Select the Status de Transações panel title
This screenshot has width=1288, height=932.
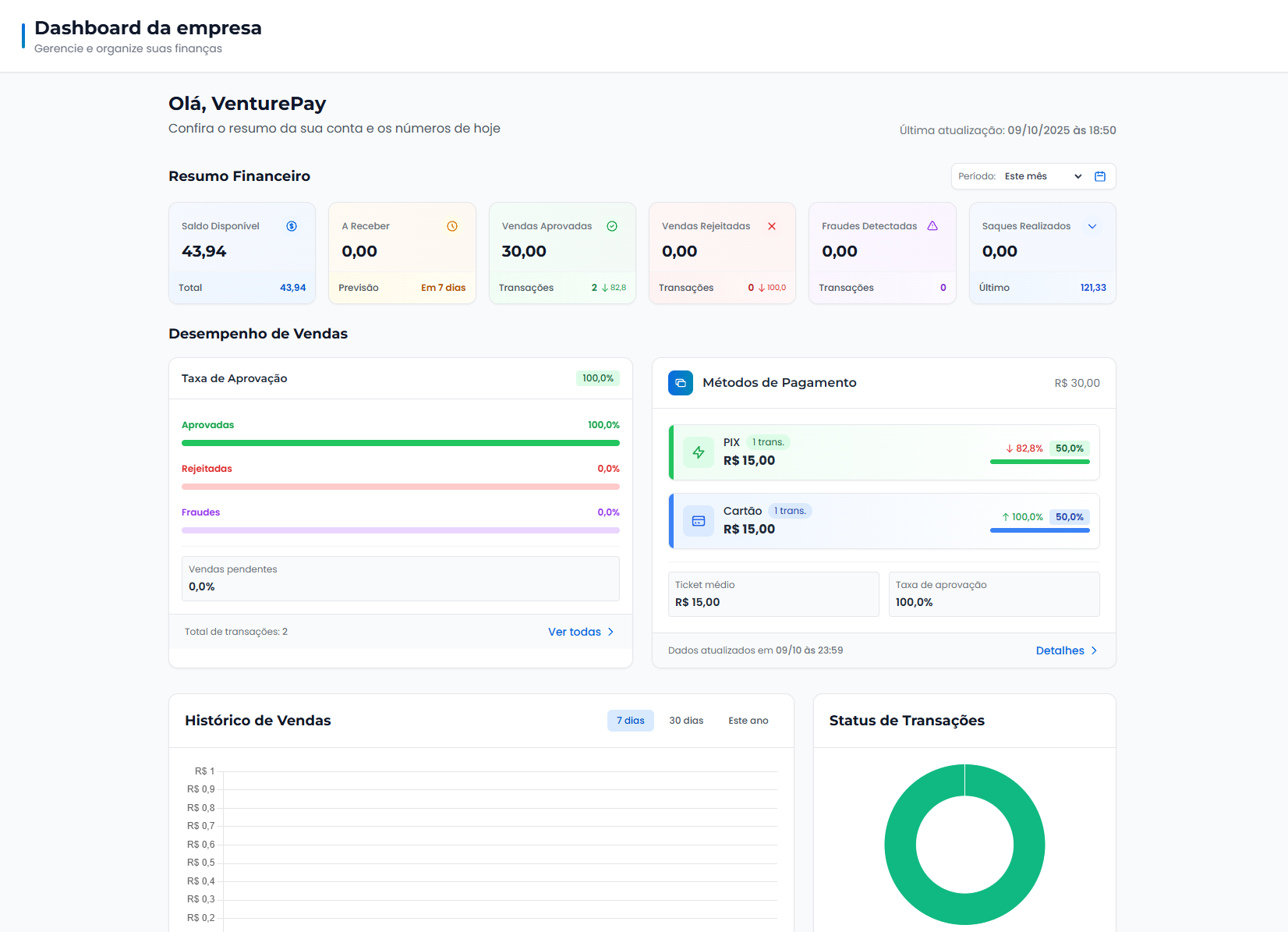(x=907, y=720)
